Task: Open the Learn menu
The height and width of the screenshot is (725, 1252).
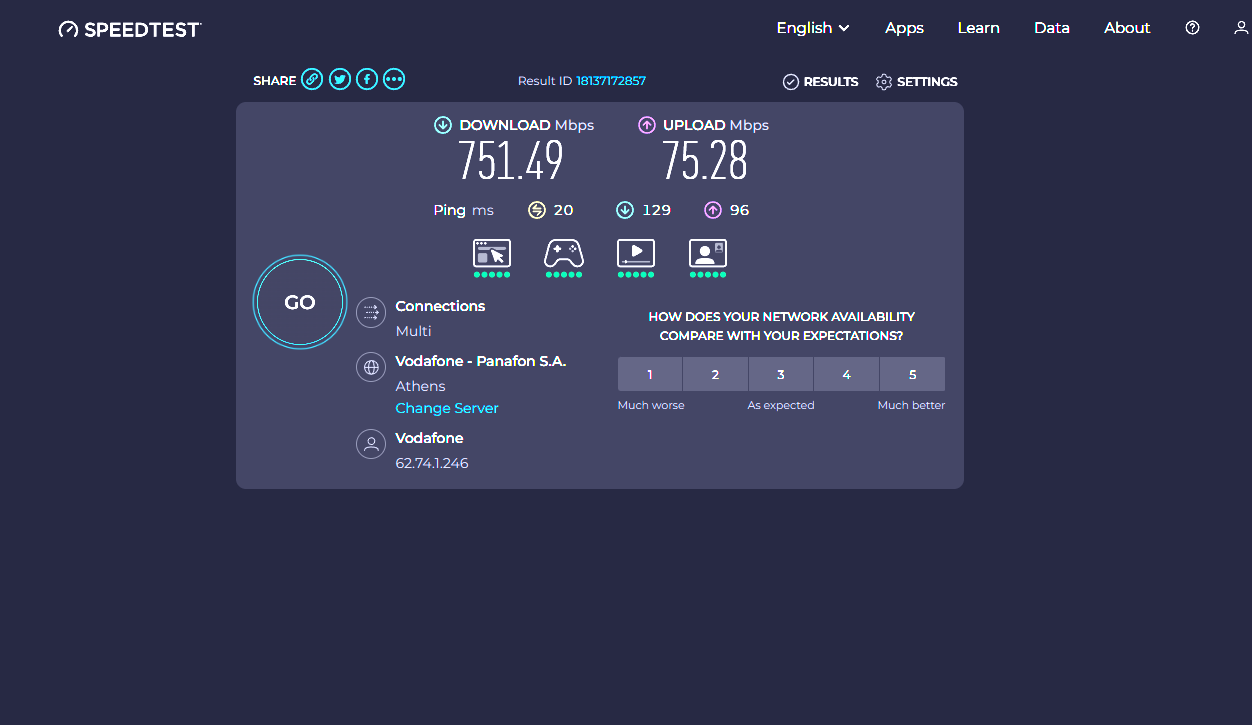Action: point(978,28)
